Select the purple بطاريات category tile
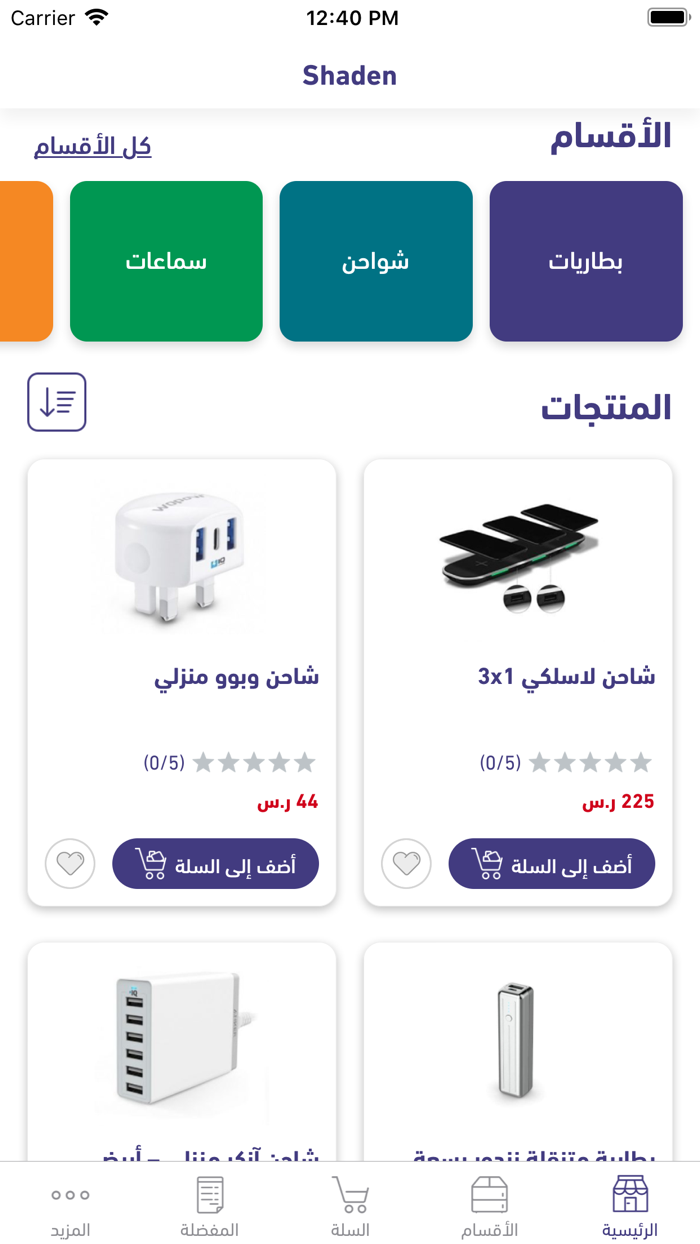700x1244 pixels. tap(586, 261)
